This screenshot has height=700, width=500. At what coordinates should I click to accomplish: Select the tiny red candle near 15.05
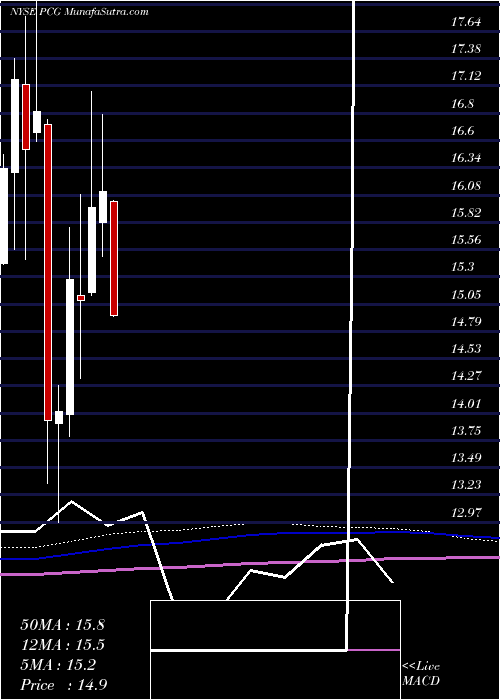[81, 298]
